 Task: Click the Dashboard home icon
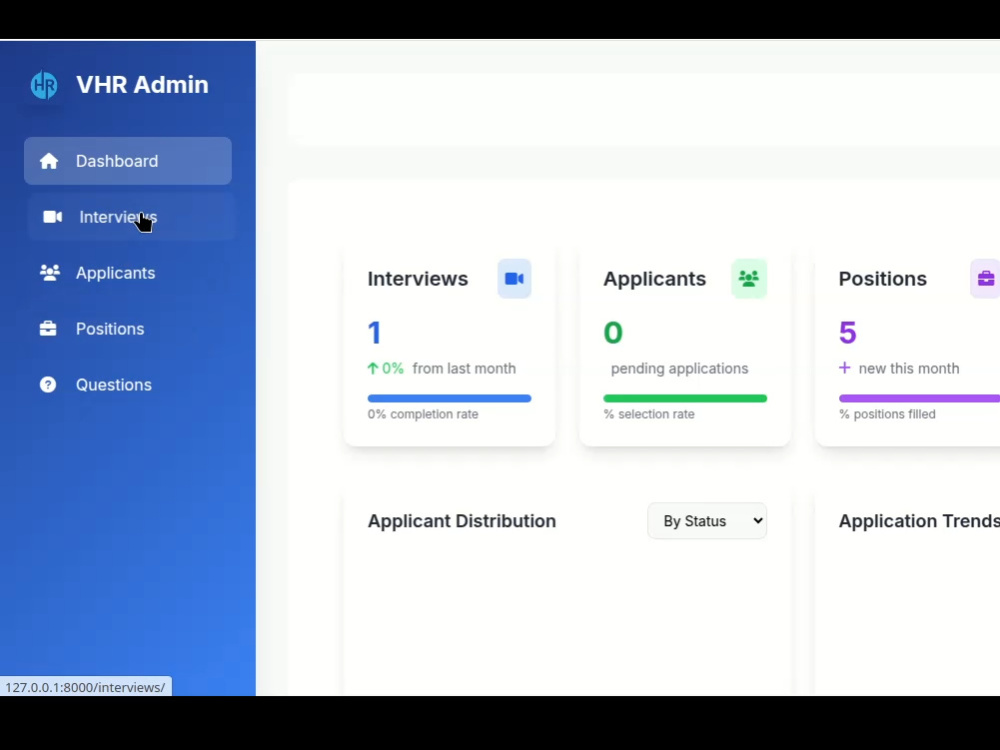point(49,161)
